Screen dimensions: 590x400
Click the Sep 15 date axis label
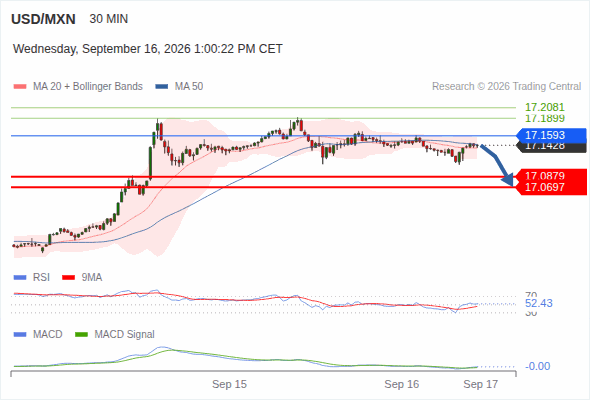(x=230, y=384)
